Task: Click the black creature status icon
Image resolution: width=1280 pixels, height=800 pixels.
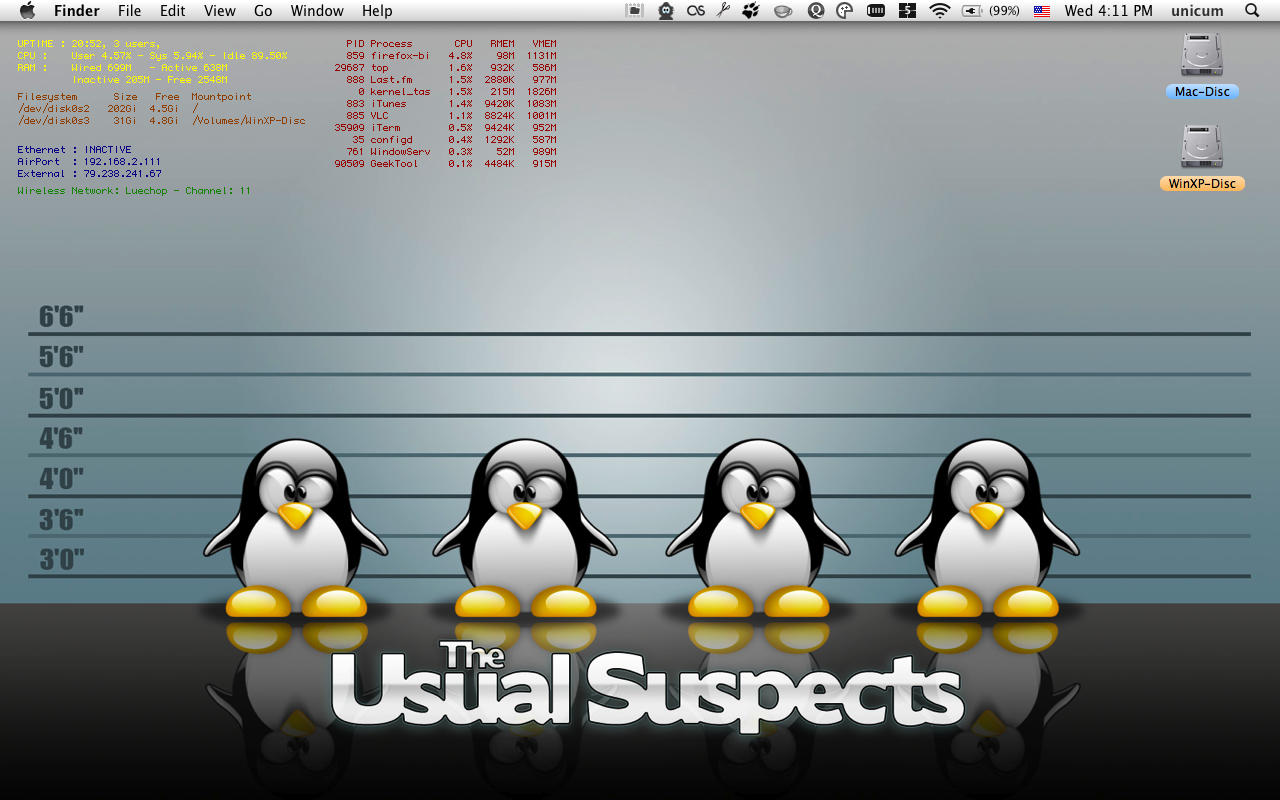Action: click(x=666, y=11)
